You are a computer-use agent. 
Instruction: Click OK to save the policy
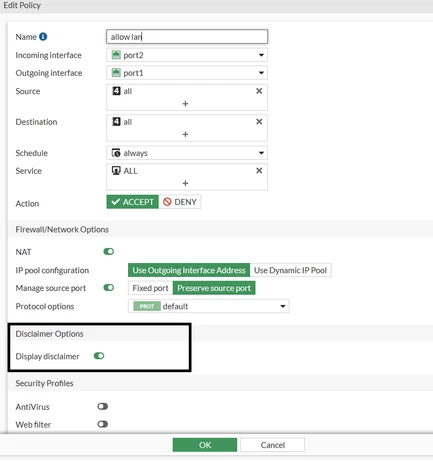[205, 445]
